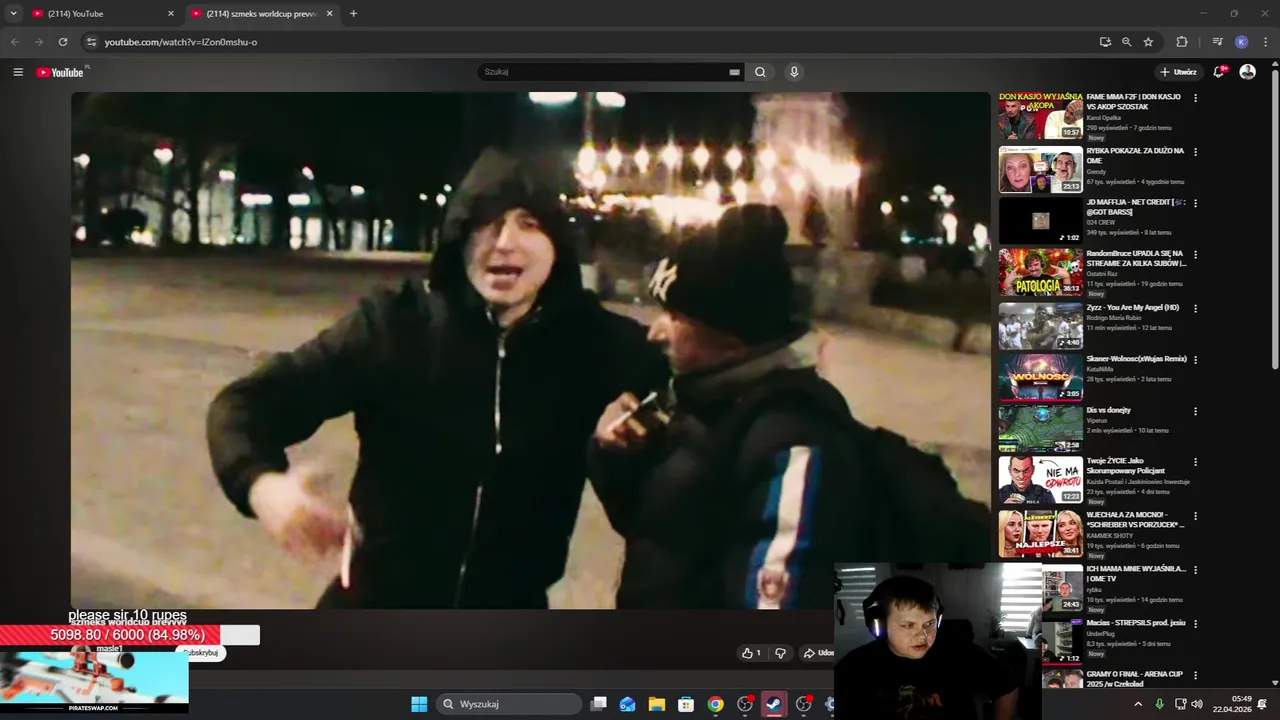Click the search magnifier button on YouTube
Screen dimensions: 1280x720
click(x=760, y=72)
